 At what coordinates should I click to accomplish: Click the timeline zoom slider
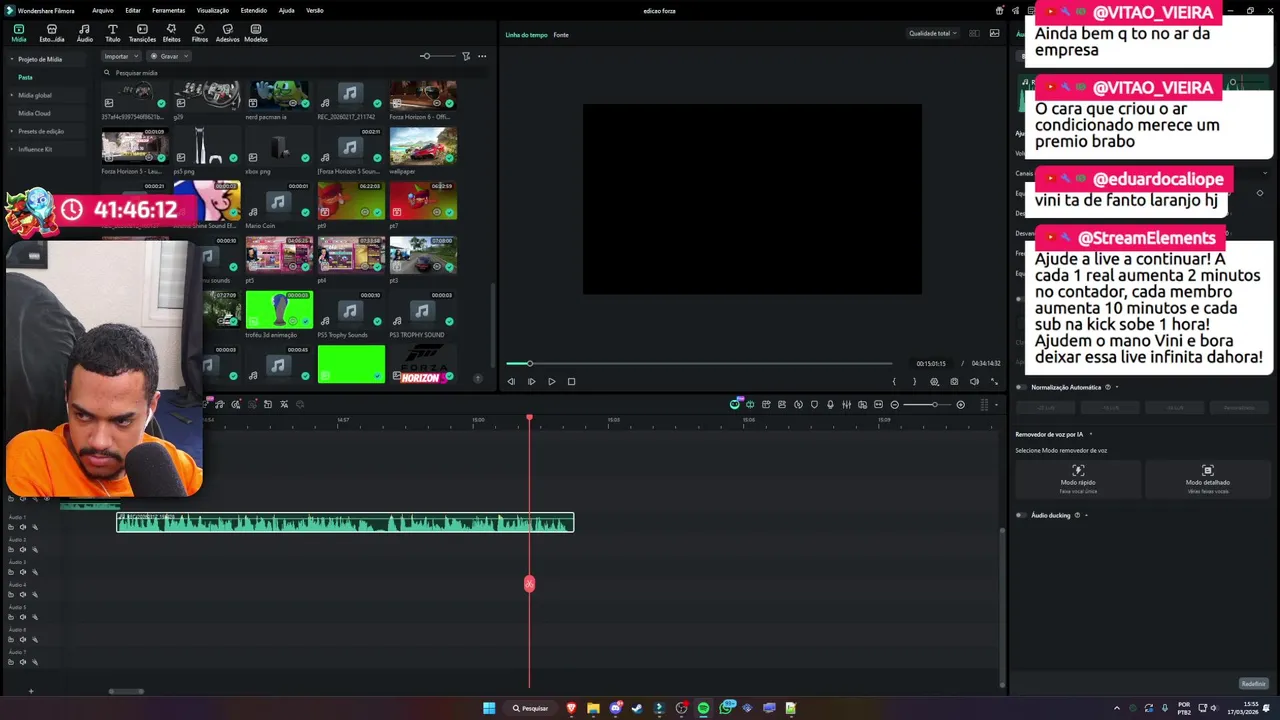point(928,404)
